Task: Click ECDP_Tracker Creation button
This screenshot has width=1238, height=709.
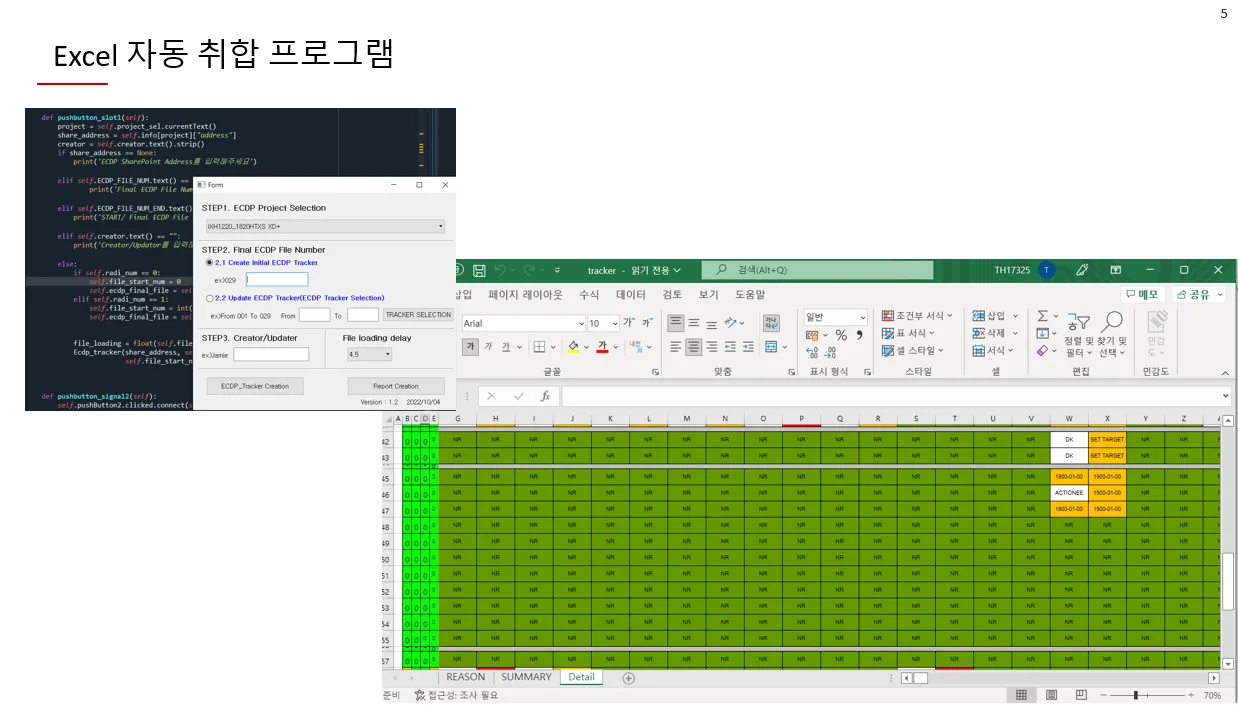Action: point(255,386)
